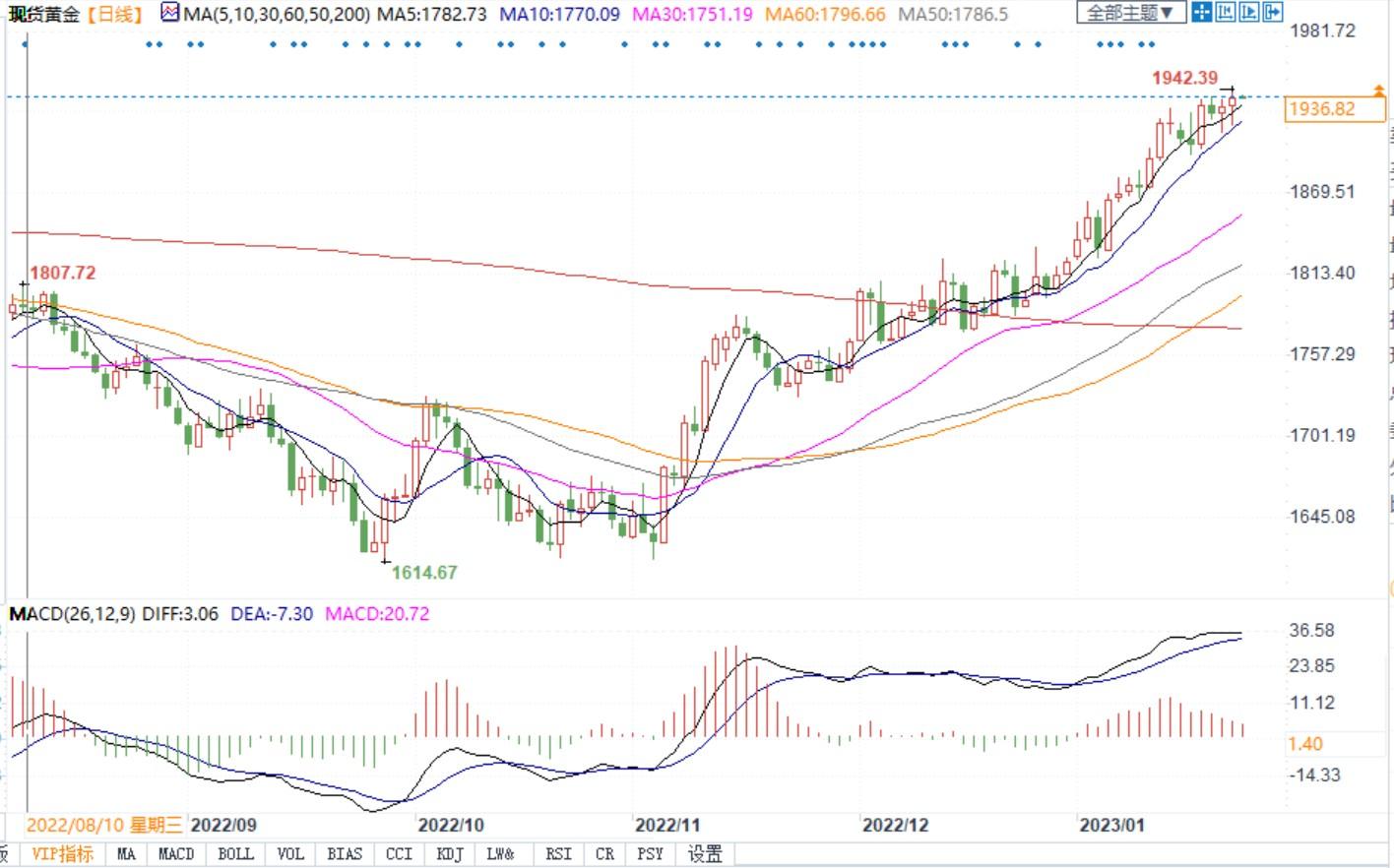Select the RSI indicator tab
The image size is (1394, 868).
pos(558,854)
